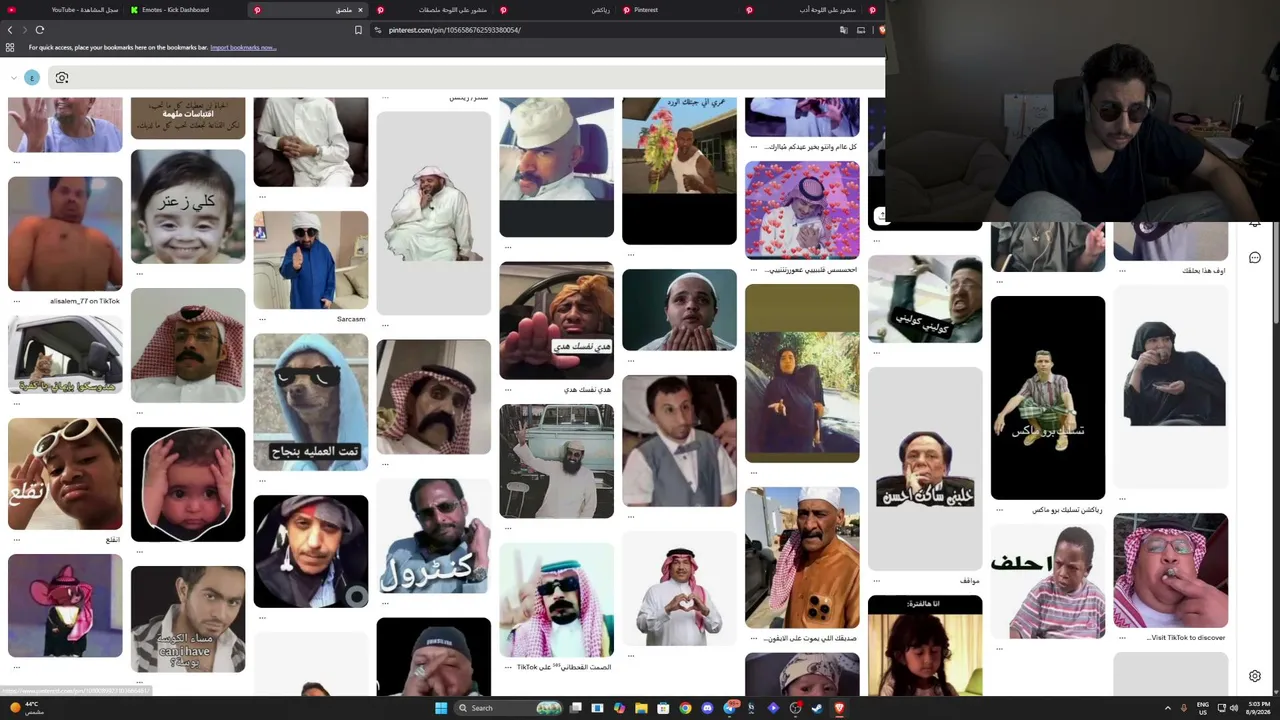Open the Pinterest messages speech bubble icon

click(1255, 258)
